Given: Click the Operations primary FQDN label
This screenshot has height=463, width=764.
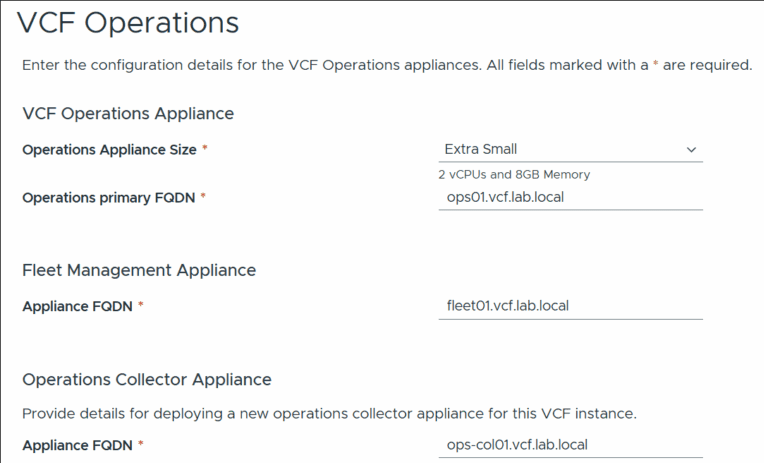Looking at the screenshot, I should point(108,197).
